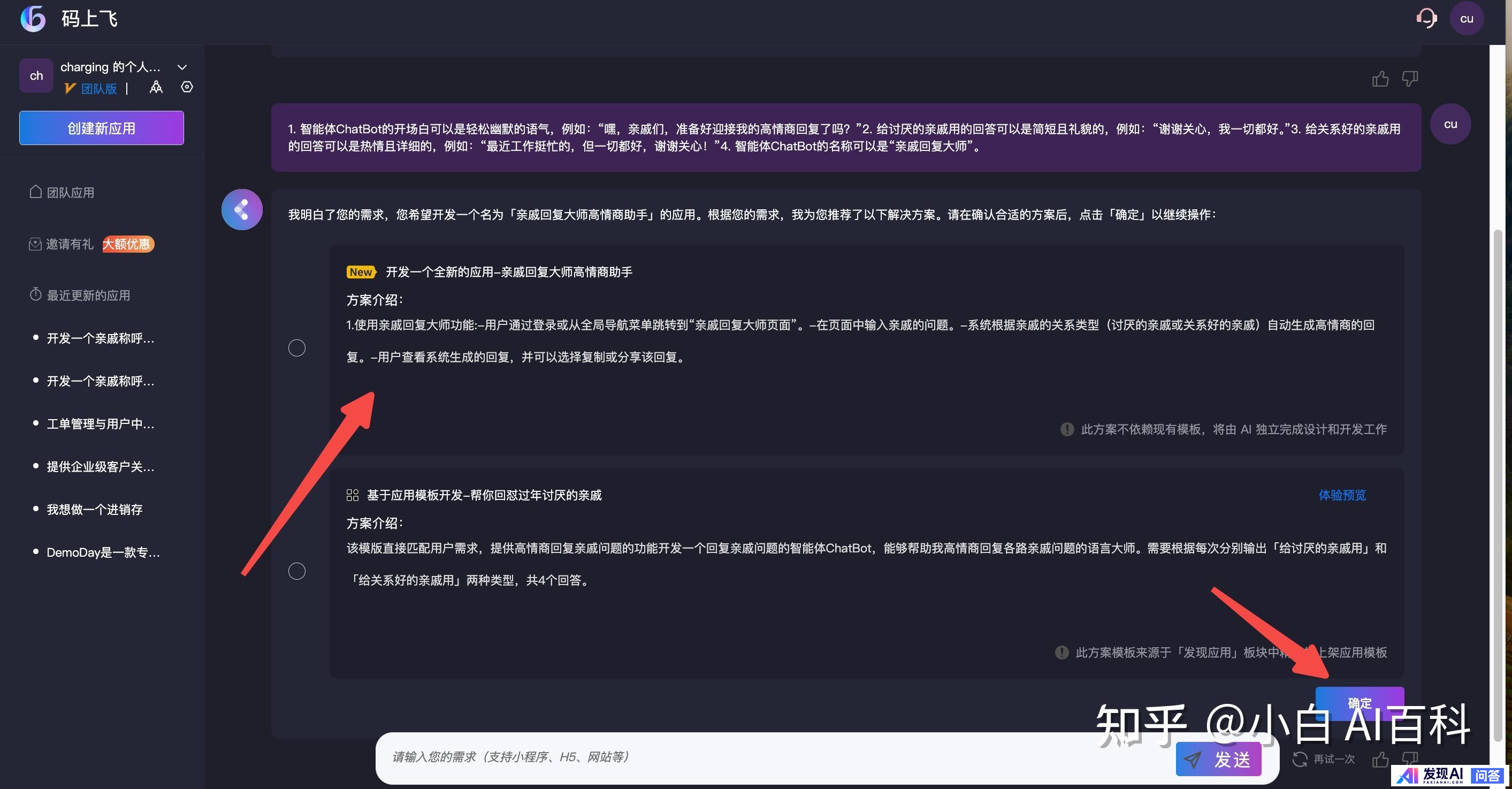Open customer support headset icon
The image size is (1512, 789).
coord(1426,18)
